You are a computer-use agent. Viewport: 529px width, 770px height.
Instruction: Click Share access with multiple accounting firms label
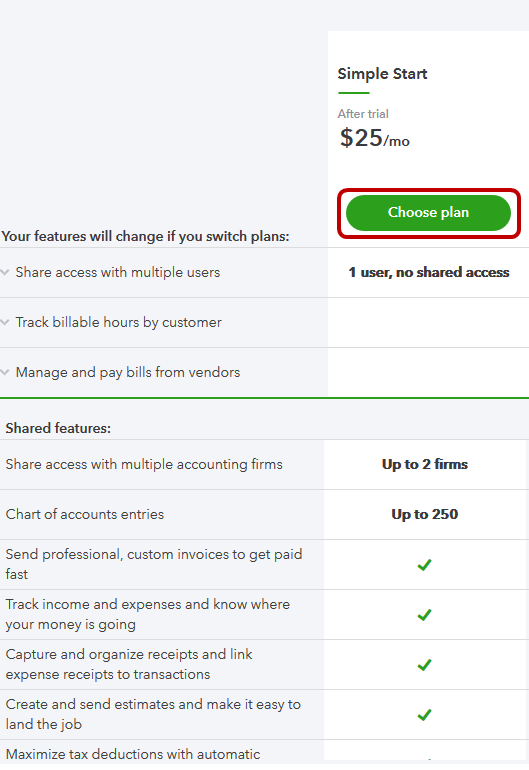[x=144, y=464]
